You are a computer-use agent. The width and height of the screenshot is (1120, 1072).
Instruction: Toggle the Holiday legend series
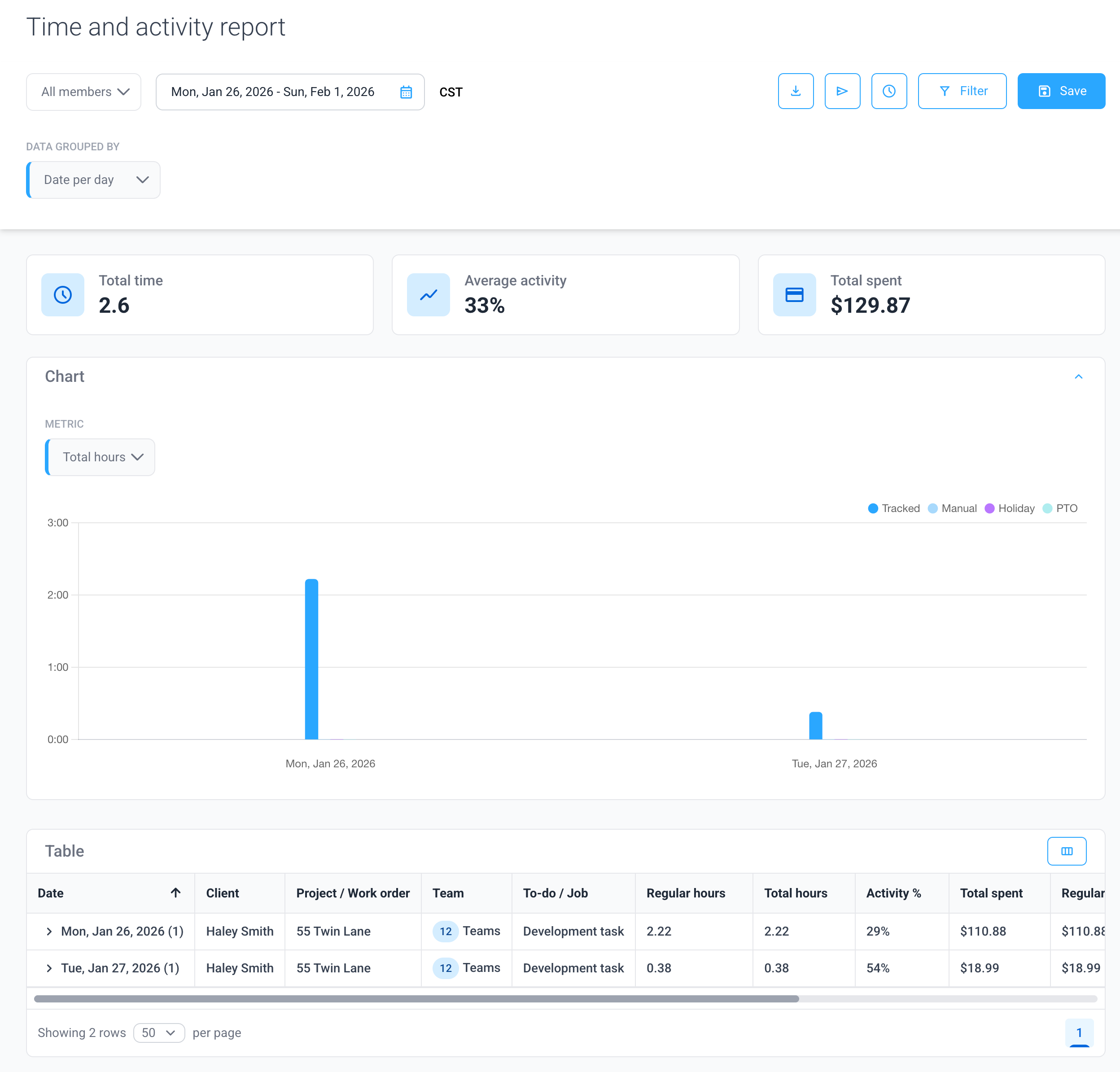point(1010,508)
